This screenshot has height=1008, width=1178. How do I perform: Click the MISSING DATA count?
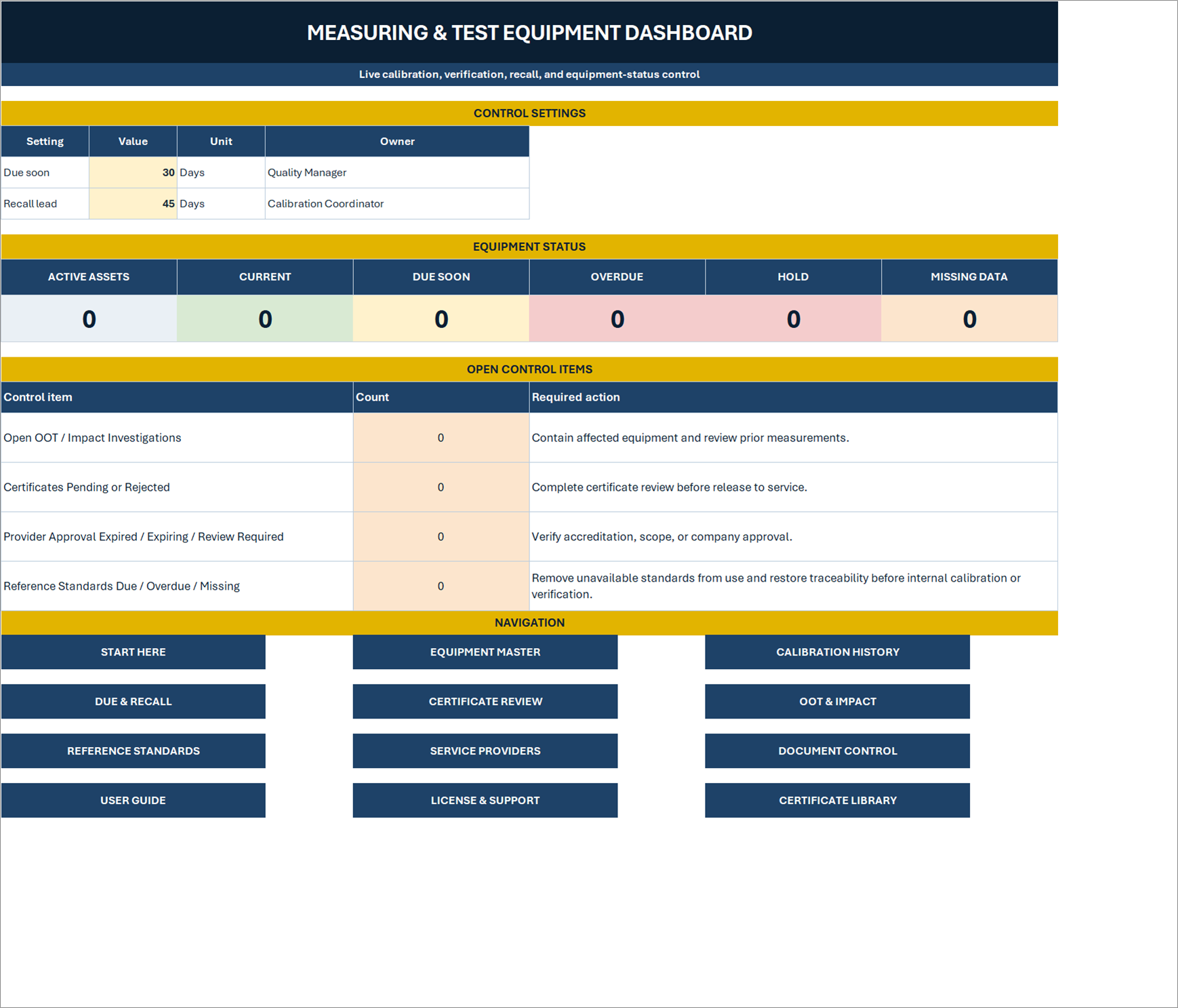pos(969,319)
